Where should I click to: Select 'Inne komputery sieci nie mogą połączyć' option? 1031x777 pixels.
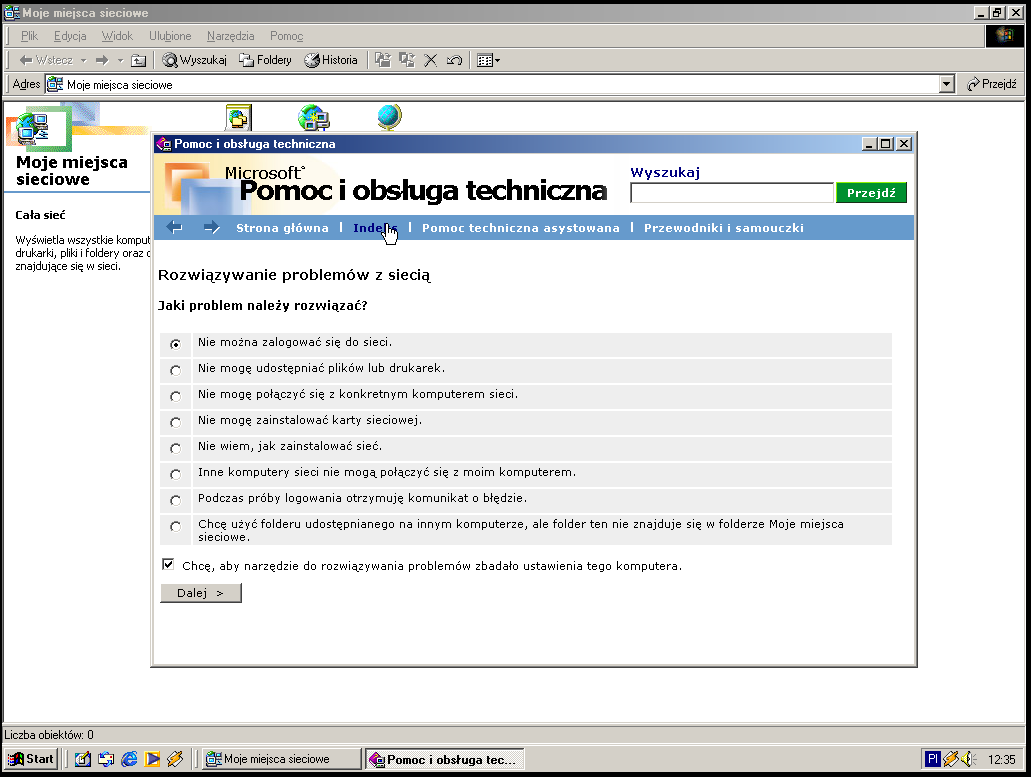pyautogui.click(x=175, y=474)
